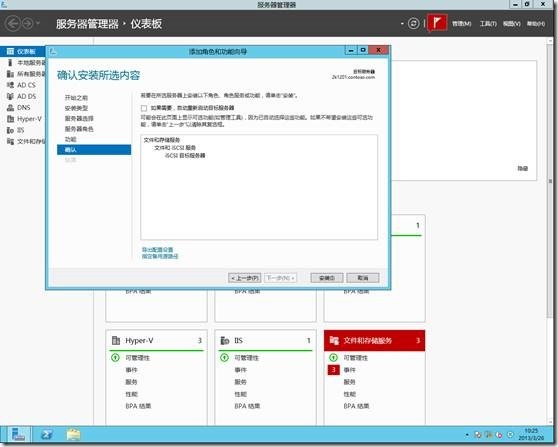Show hidden tray icons arrow
This screenshot has width=558, height=447.
click(467, 435)
